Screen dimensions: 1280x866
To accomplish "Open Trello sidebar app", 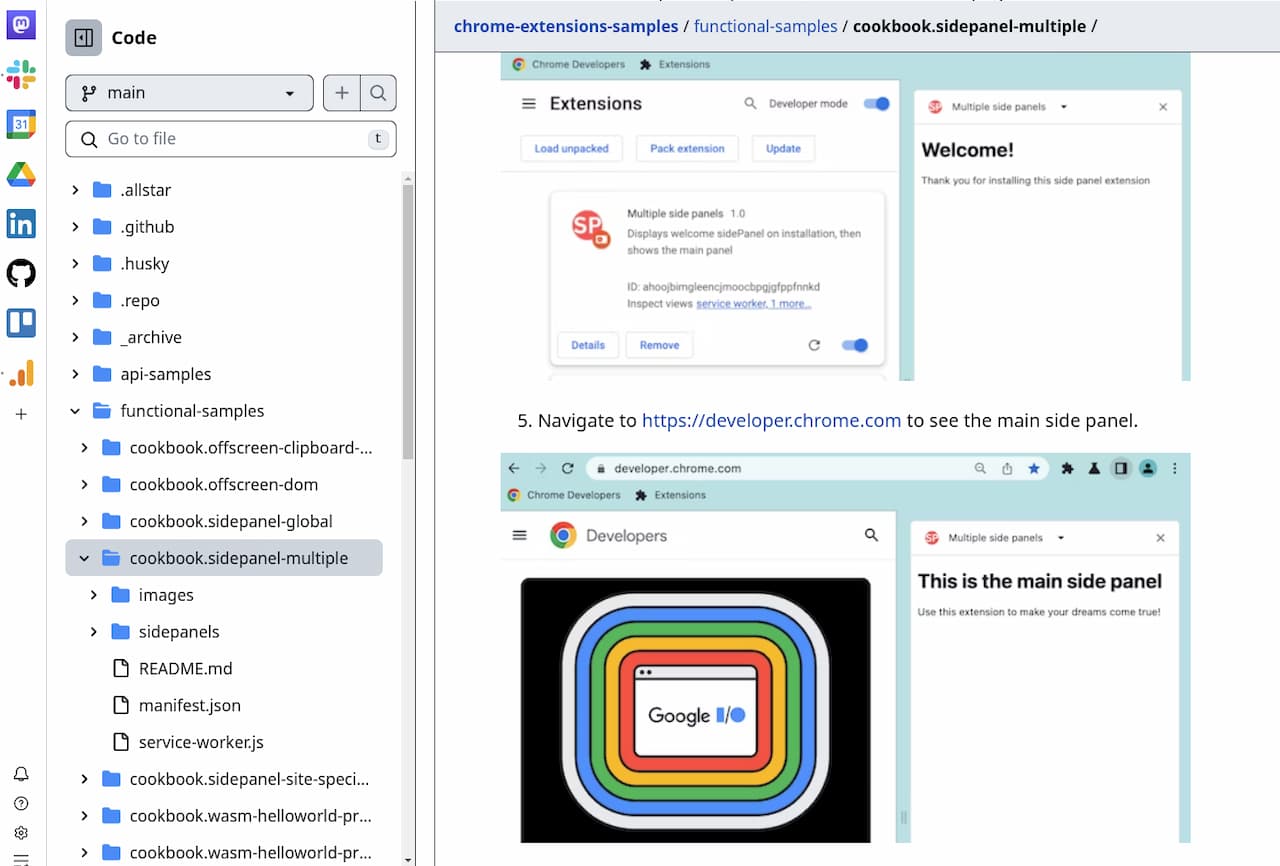I will click(21, 323).
